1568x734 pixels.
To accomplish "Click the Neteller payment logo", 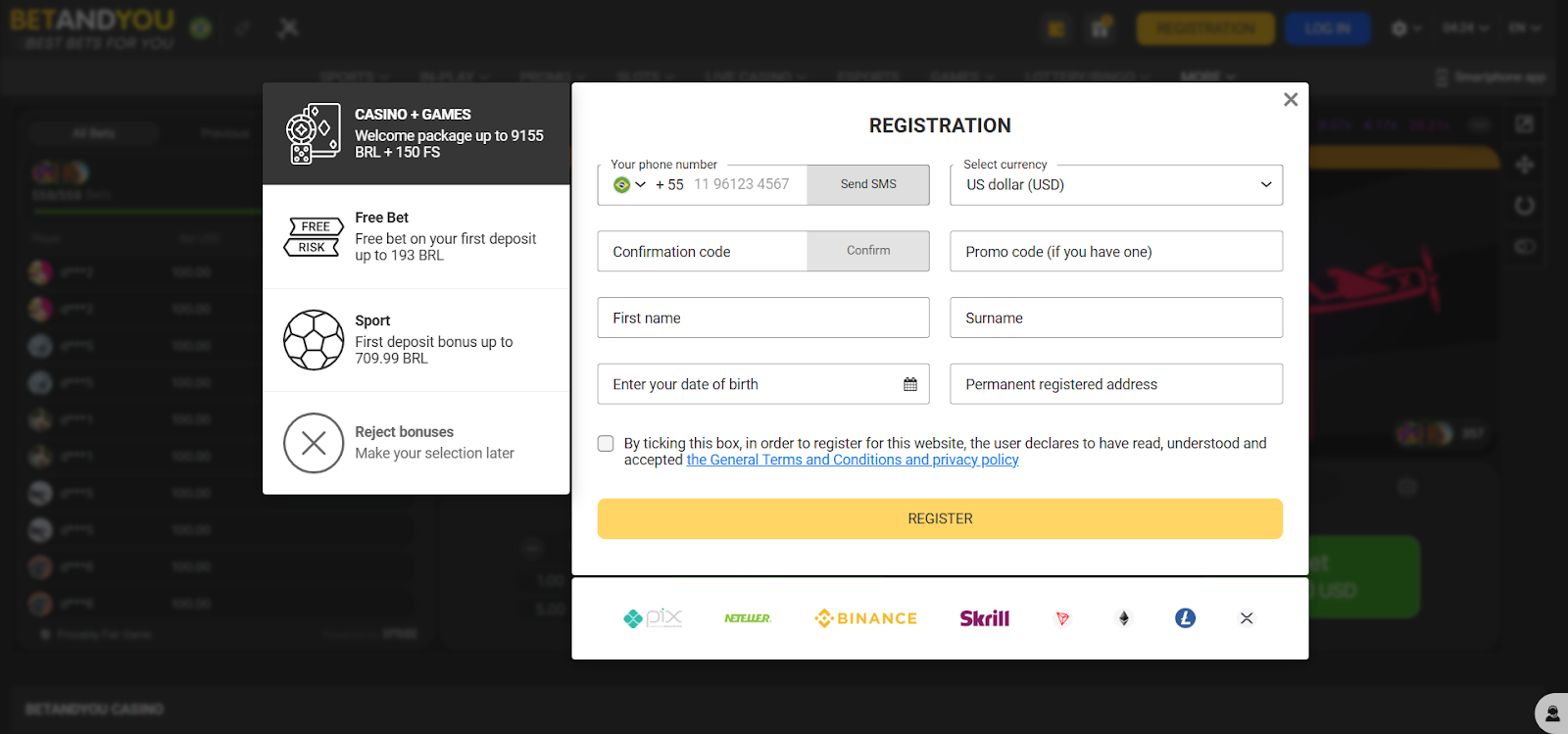I will (748, 618).
